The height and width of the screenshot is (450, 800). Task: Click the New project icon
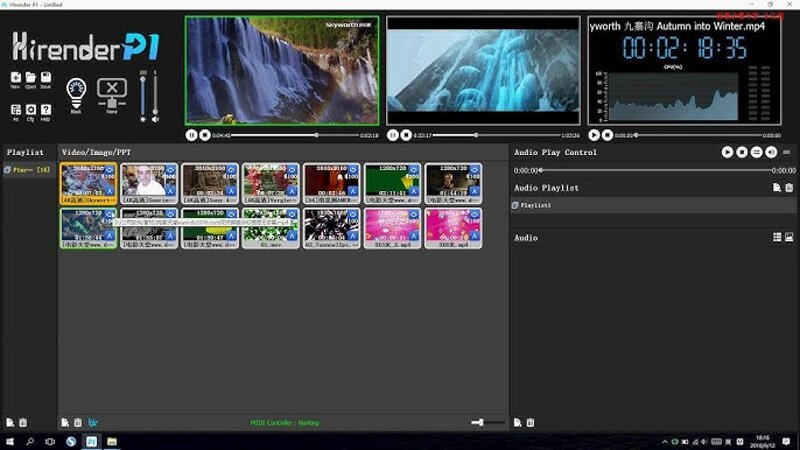(16, 78)
